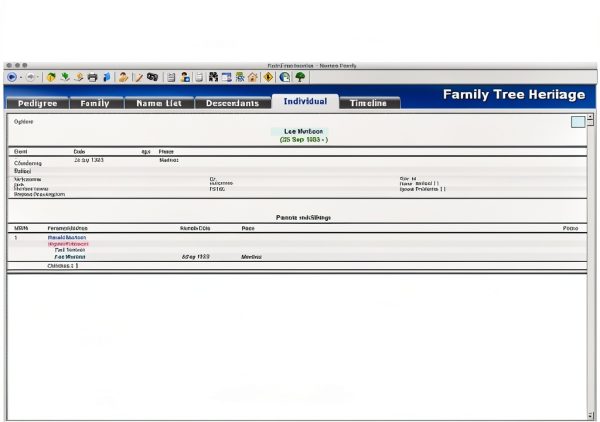Viewport: 600px width, 422px height.
Task: Click the gray document pages icon
Action: click(199, 78)
